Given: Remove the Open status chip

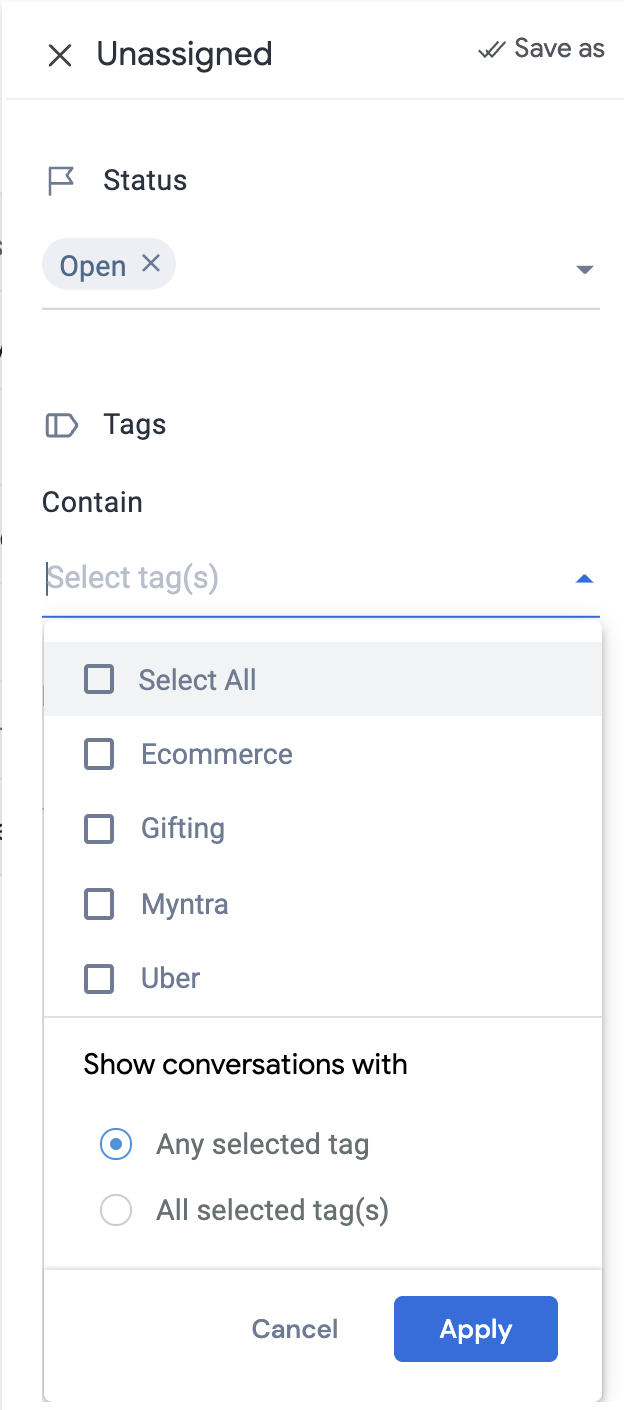Looking at the screenshot, I should pos(151,263).
